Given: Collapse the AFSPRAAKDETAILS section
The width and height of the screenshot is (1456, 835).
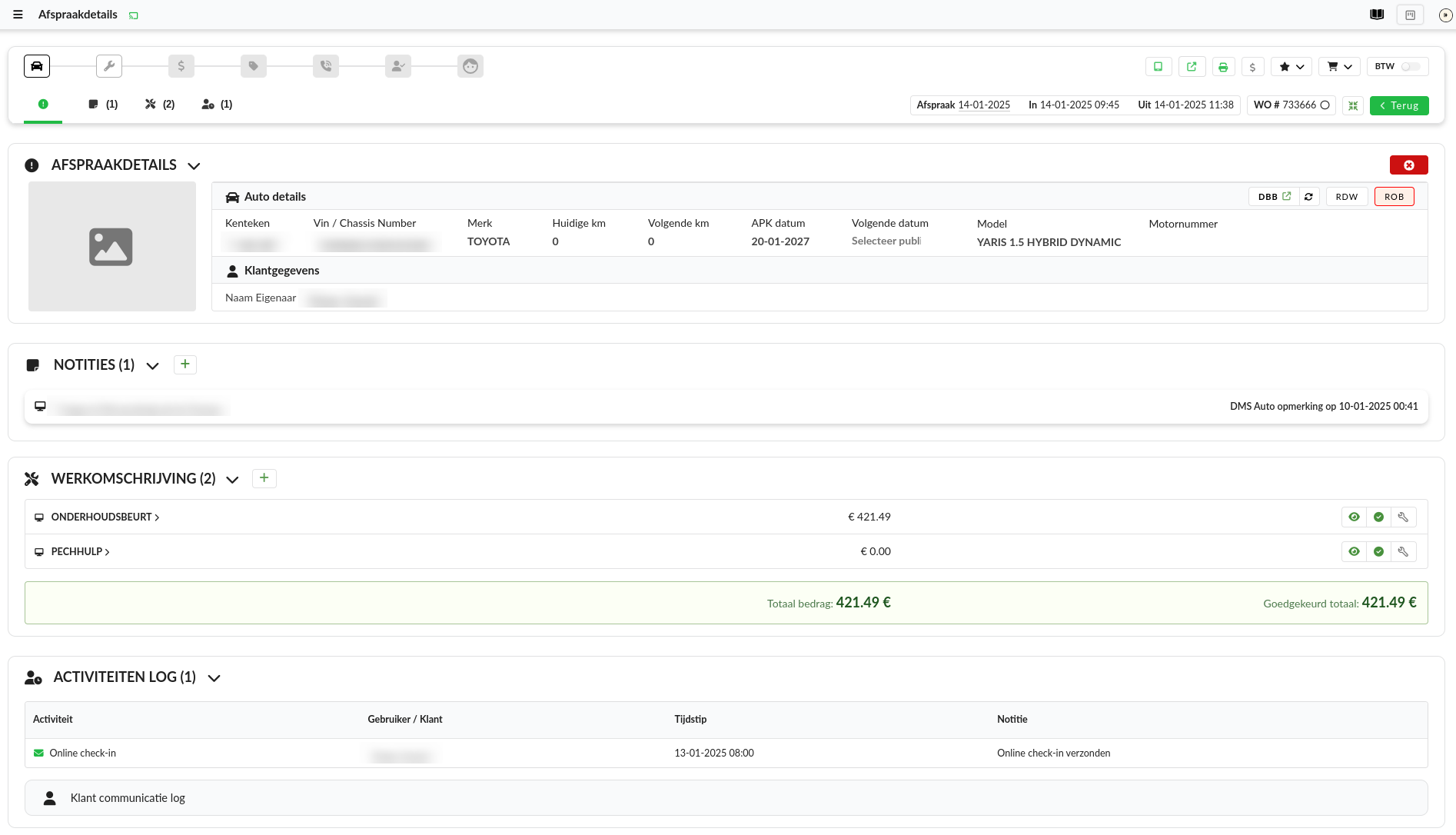Looking at the screenshot, I should [x=194, y=166].
